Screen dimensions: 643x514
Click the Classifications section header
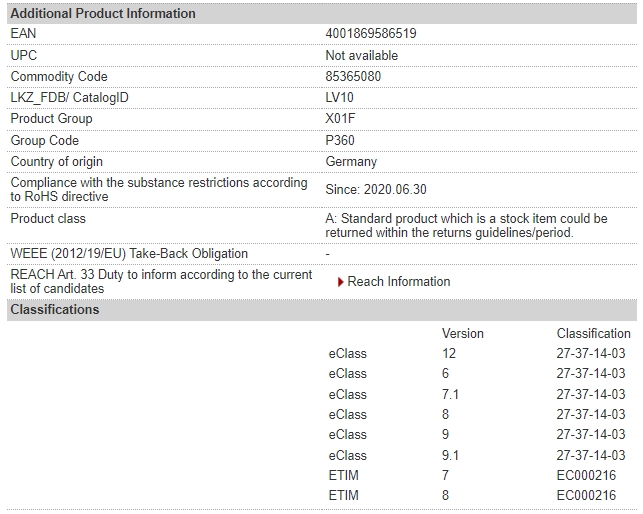coord(322,309)
